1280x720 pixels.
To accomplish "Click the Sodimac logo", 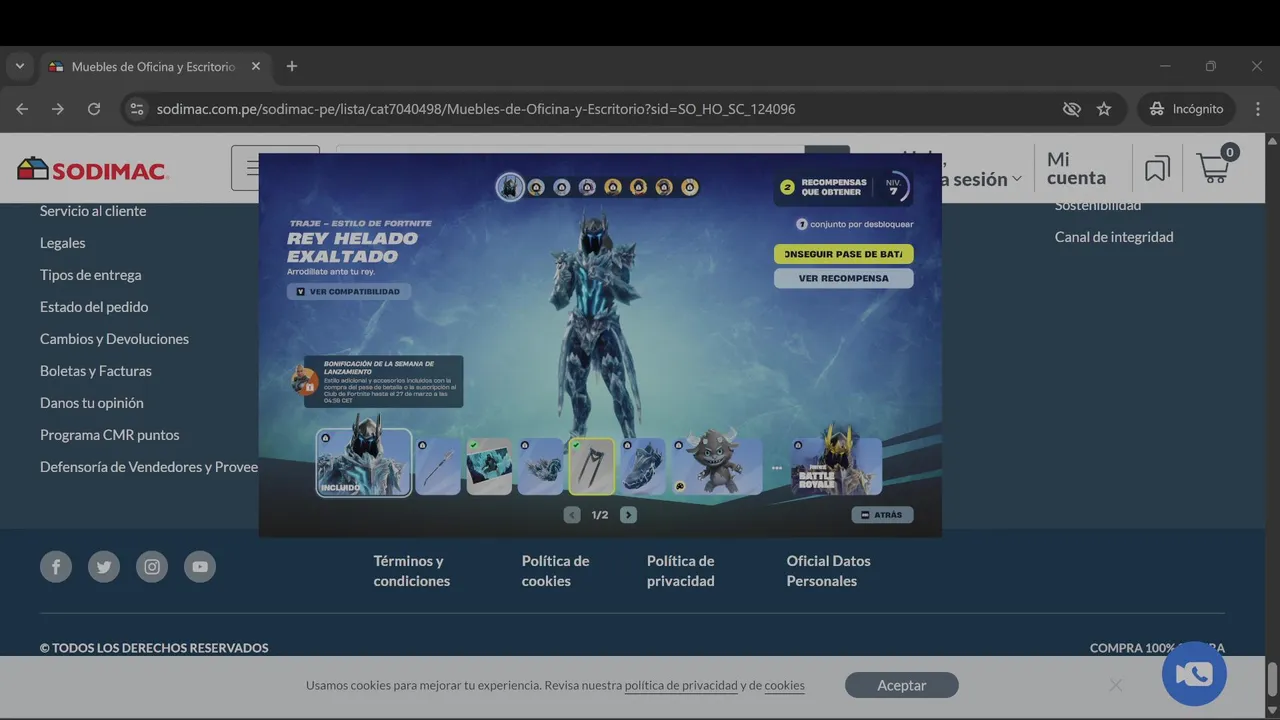I will (92, 169).
